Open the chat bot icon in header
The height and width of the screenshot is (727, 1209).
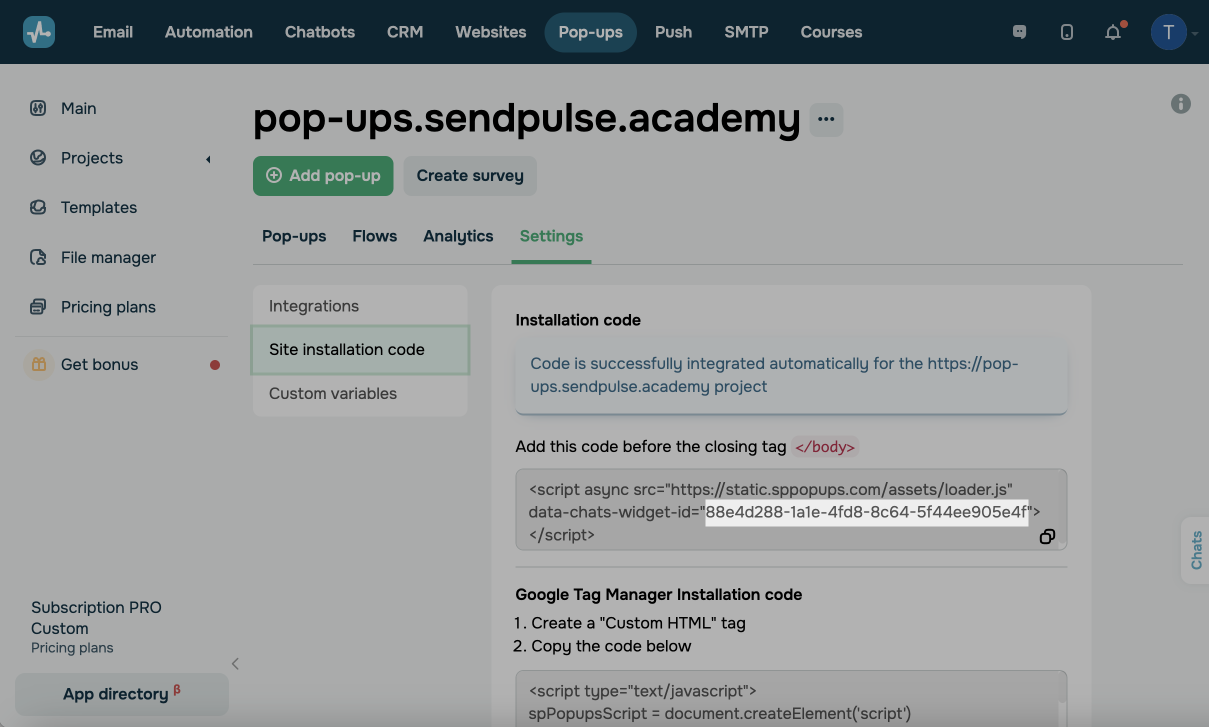1019,32
